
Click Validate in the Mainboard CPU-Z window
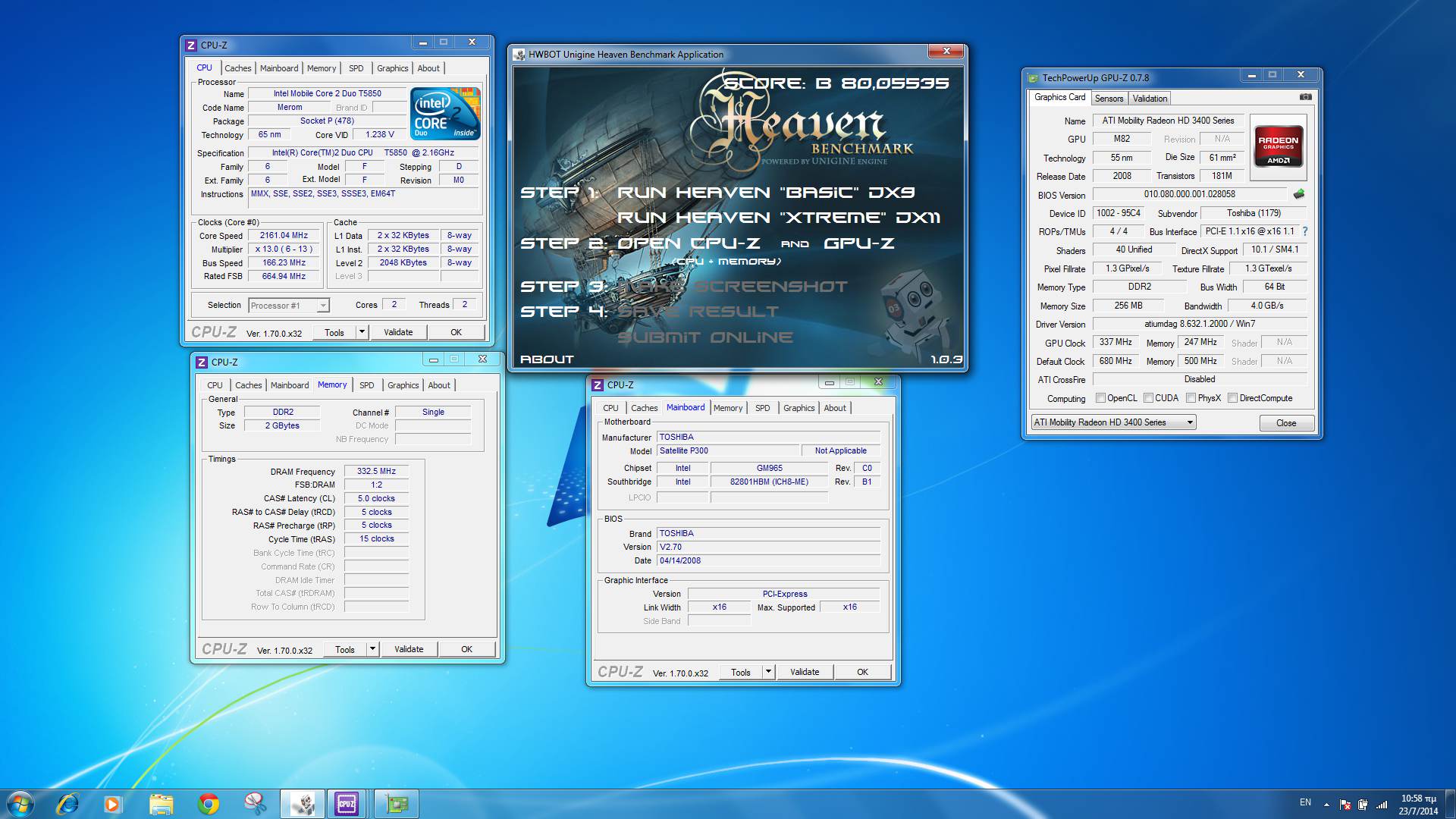[805, 672]
